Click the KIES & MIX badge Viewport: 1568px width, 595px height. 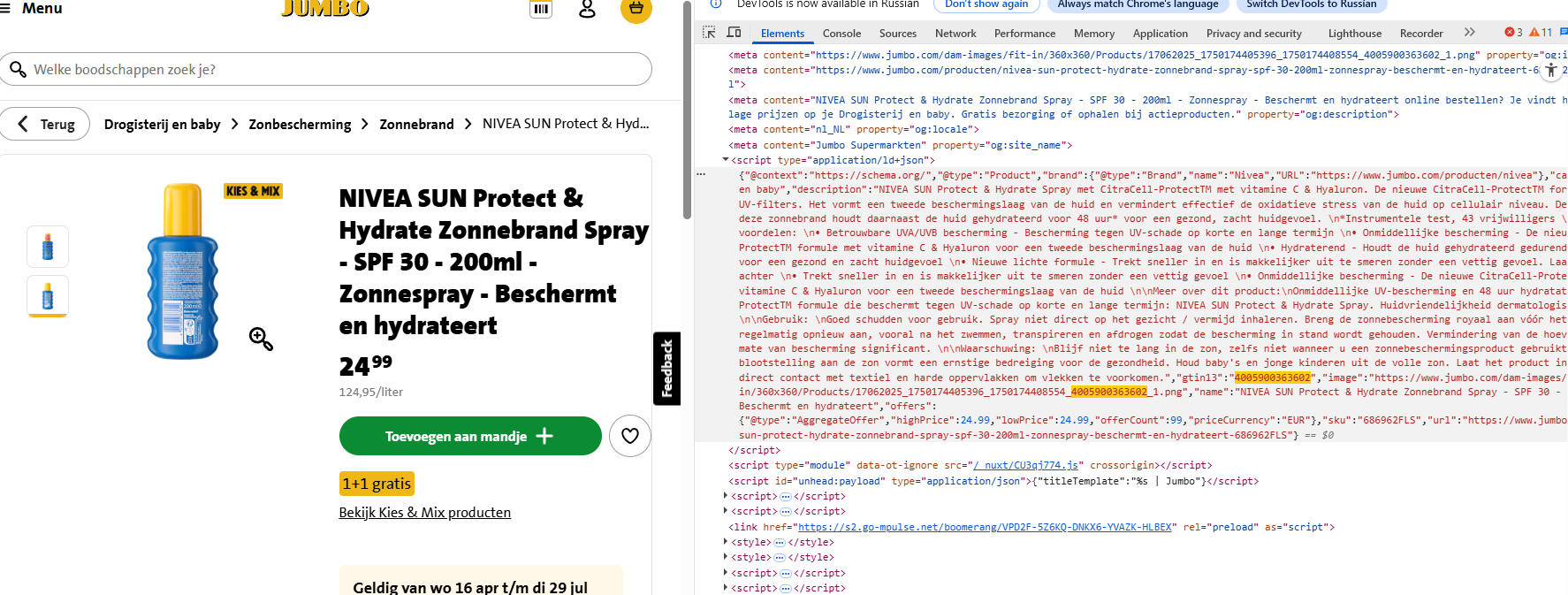[x=254, y=191]
